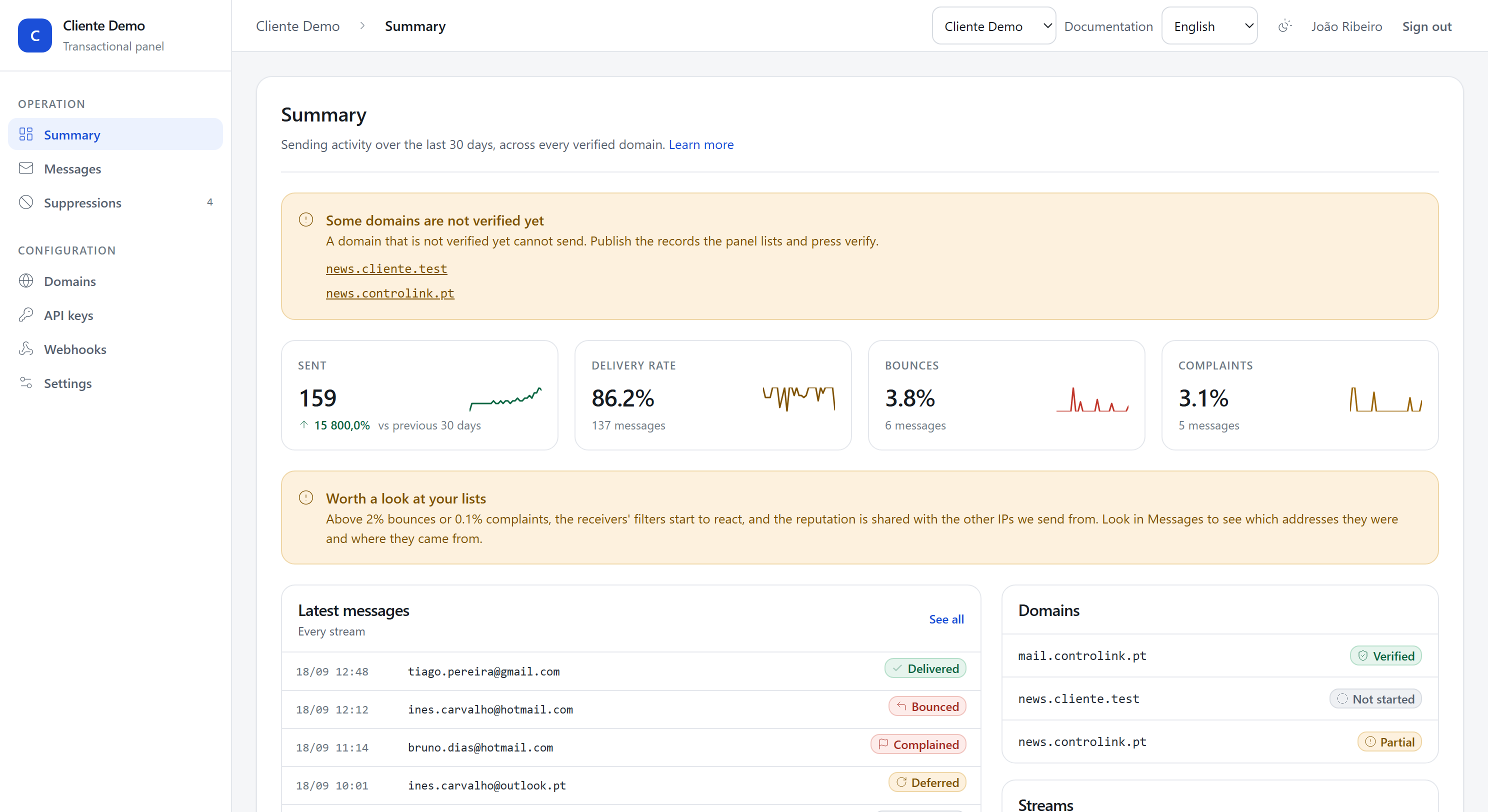Click Cliente Demo breadcrumb link
The image size is (1488, 812).
297,26
